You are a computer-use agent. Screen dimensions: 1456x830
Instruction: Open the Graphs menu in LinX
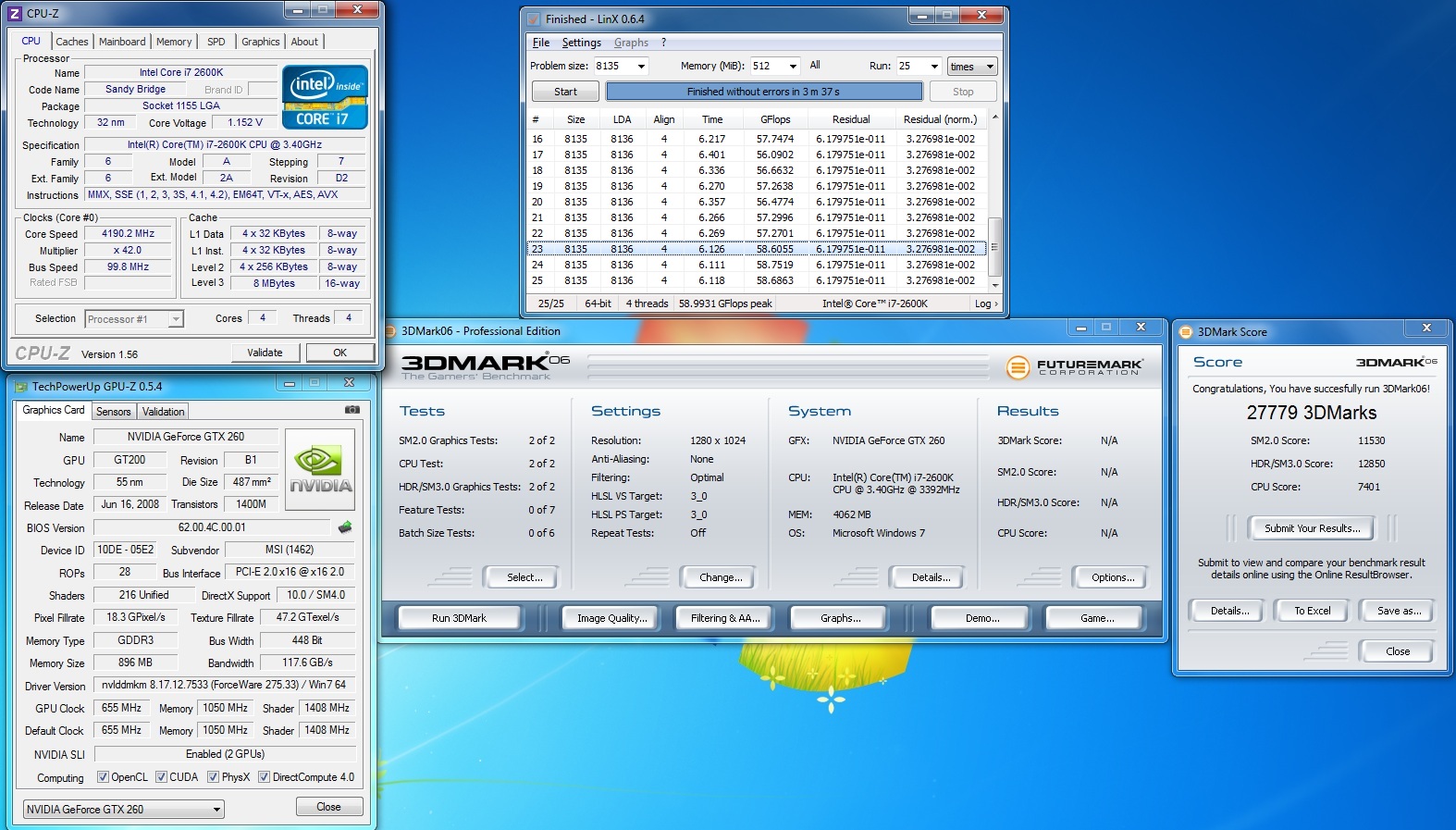point(631,43)
